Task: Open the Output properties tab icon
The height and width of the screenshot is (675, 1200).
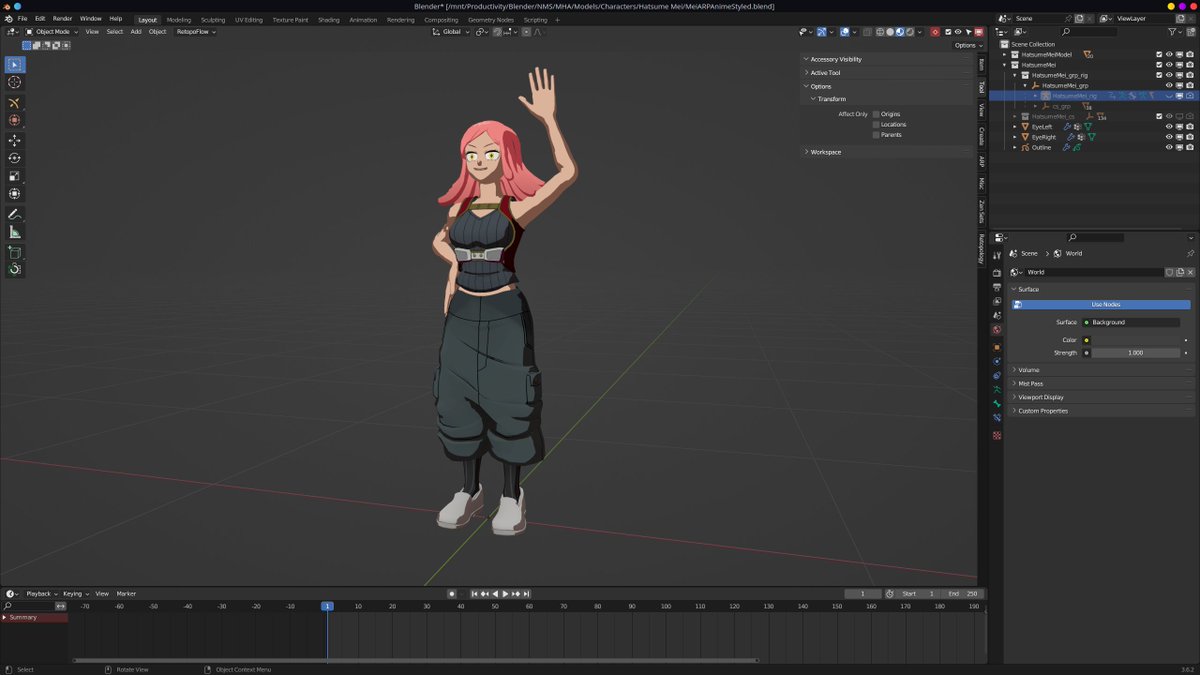Action: click(997, 287)
